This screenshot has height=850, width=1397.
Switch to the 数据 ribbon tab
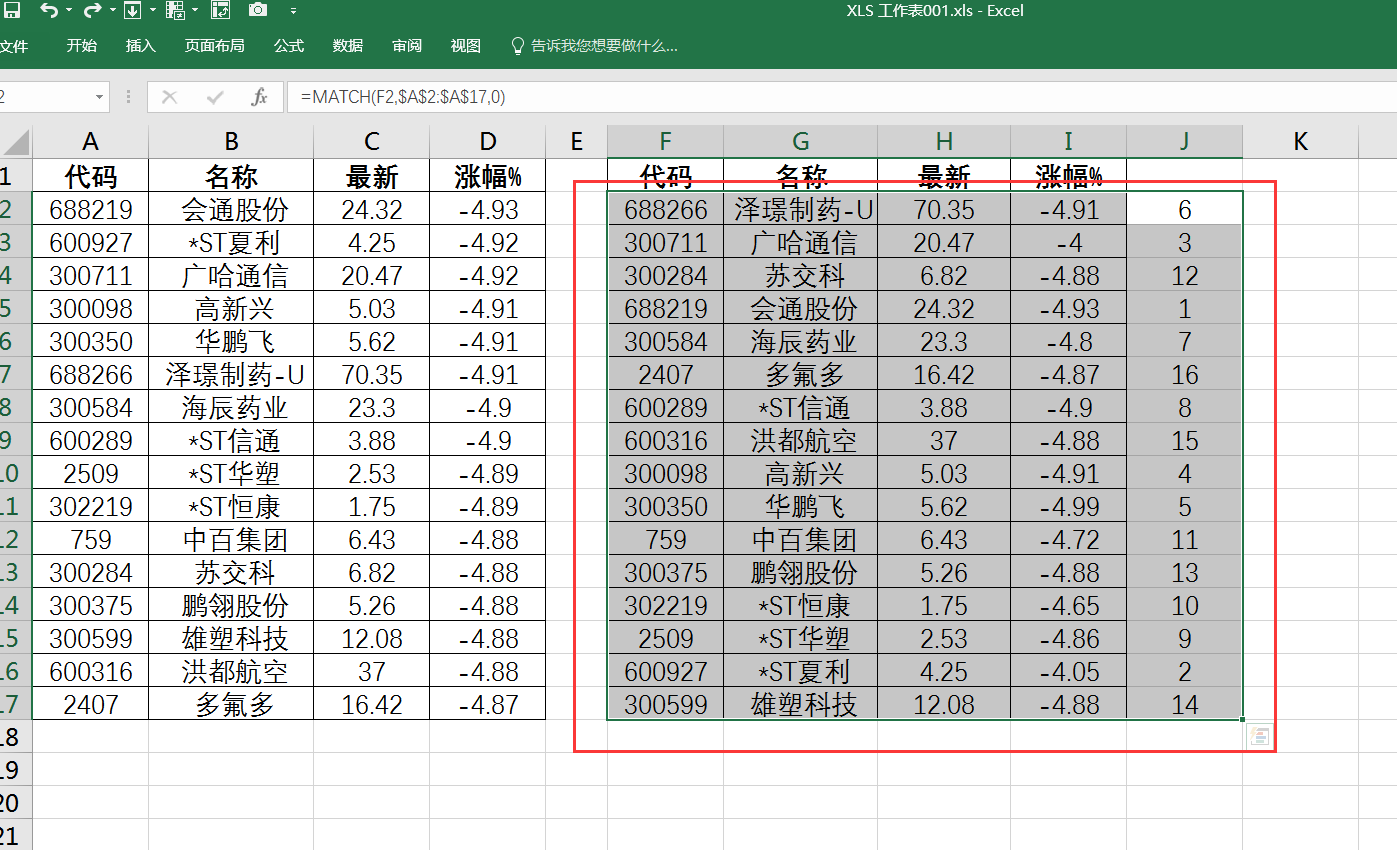coord(348,46)
